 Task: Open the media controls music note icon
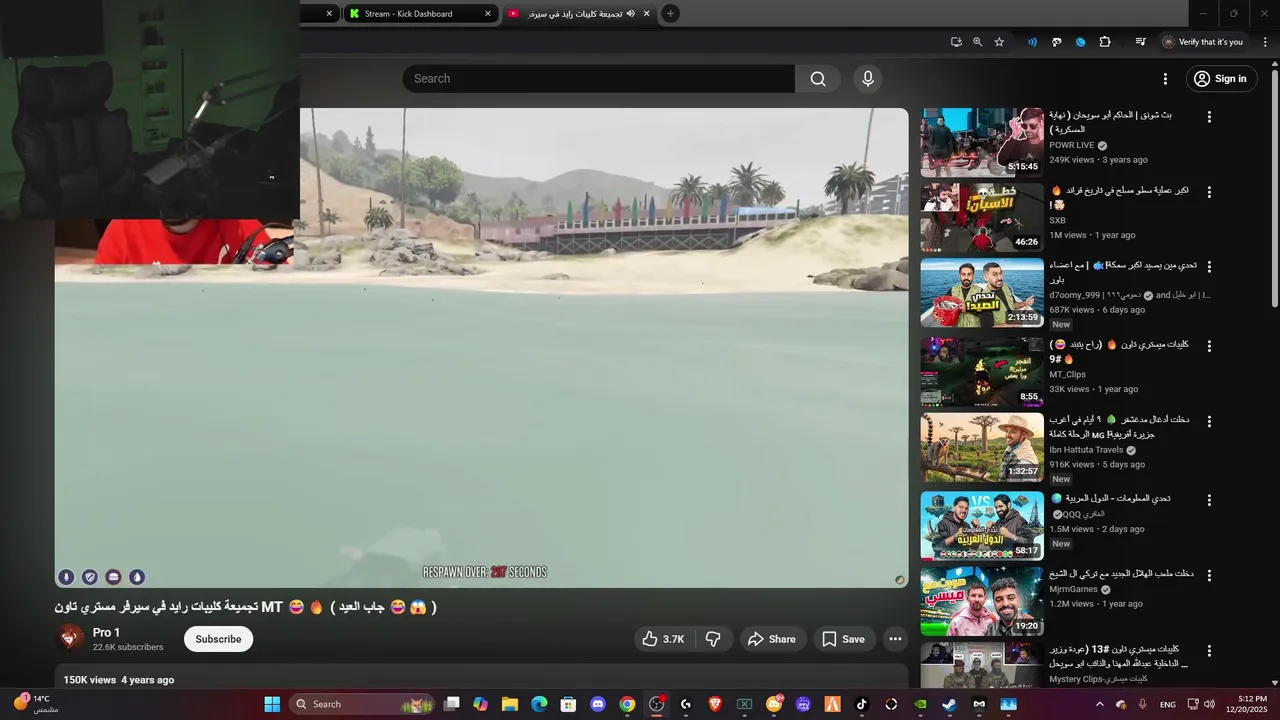[1140, 42]
